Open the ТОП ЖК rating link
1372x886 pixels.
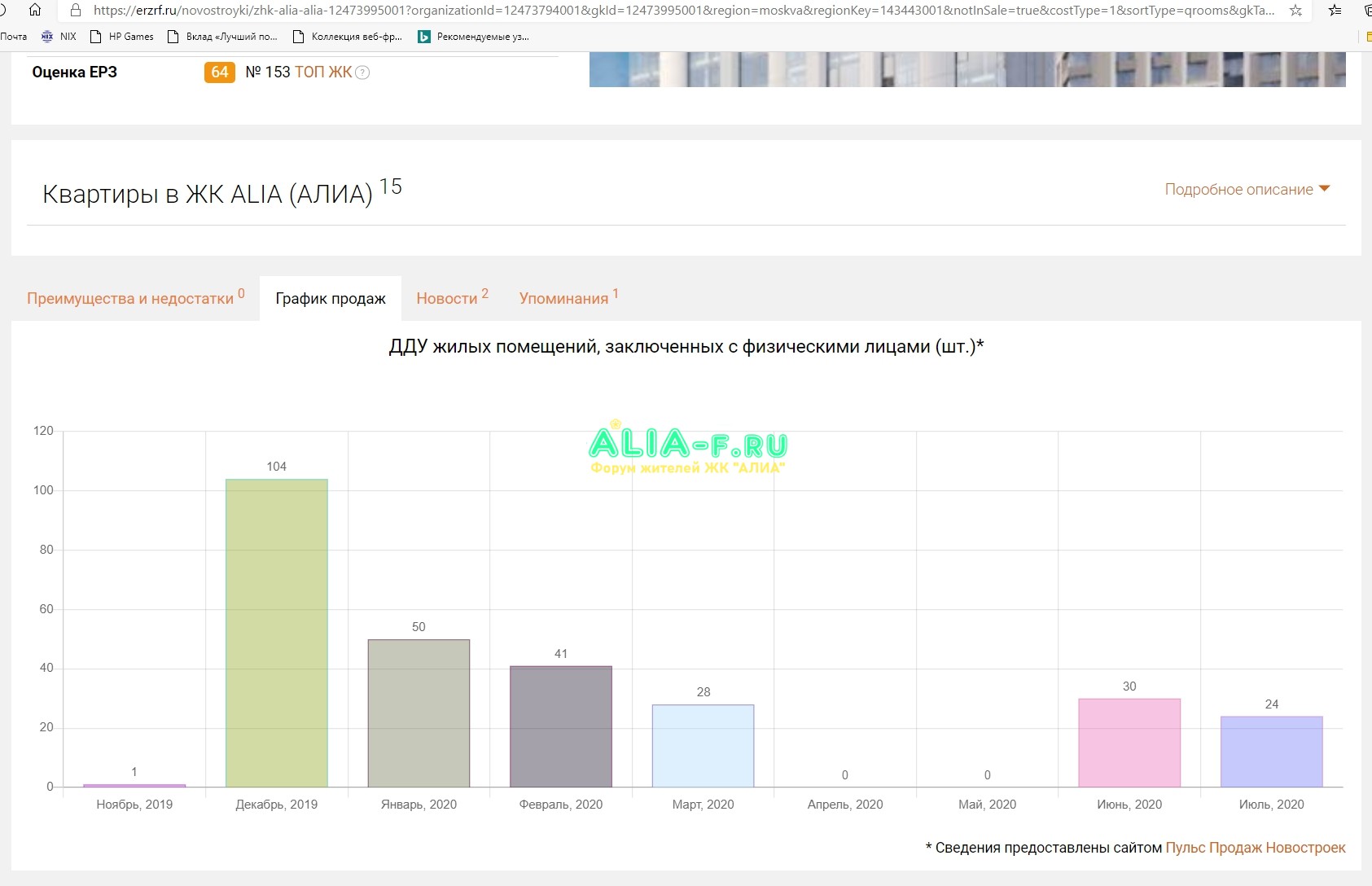tap(323, 72)
